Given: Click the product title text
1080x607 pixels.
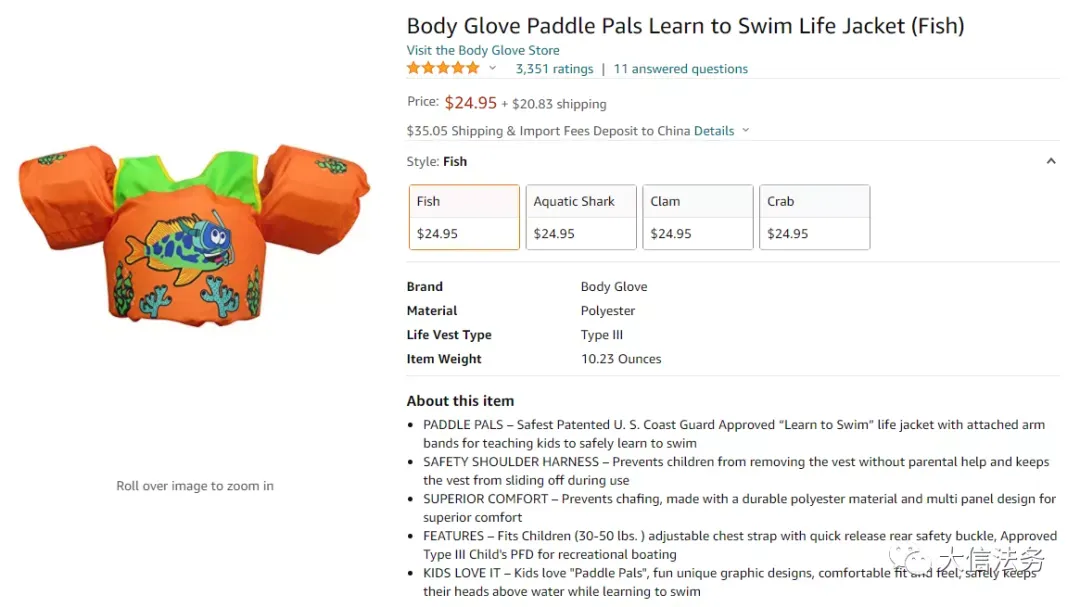Looking at the screenshot, I should pyautogui.click(x=685, y=26).
